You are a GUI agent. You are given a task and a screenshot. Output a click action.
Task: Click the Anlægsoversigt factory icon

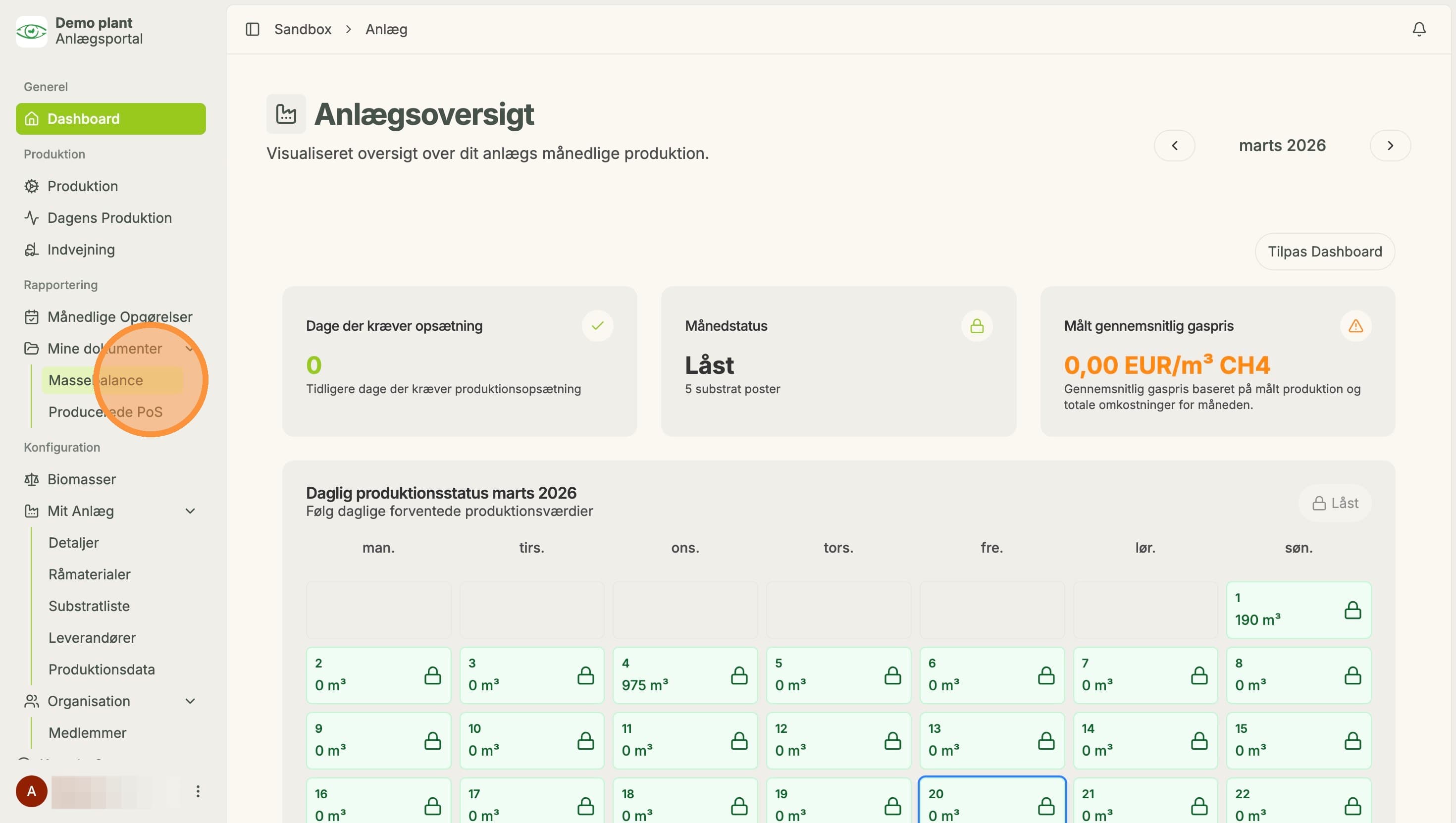coord(286,114)
